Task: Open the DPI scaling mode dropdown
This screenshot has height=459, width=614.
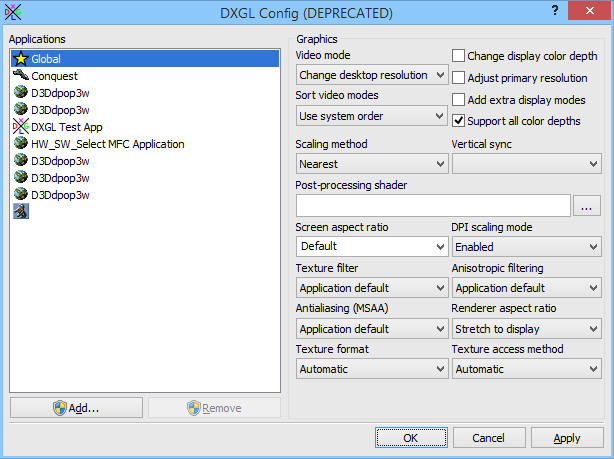Action: pos(527,247)
